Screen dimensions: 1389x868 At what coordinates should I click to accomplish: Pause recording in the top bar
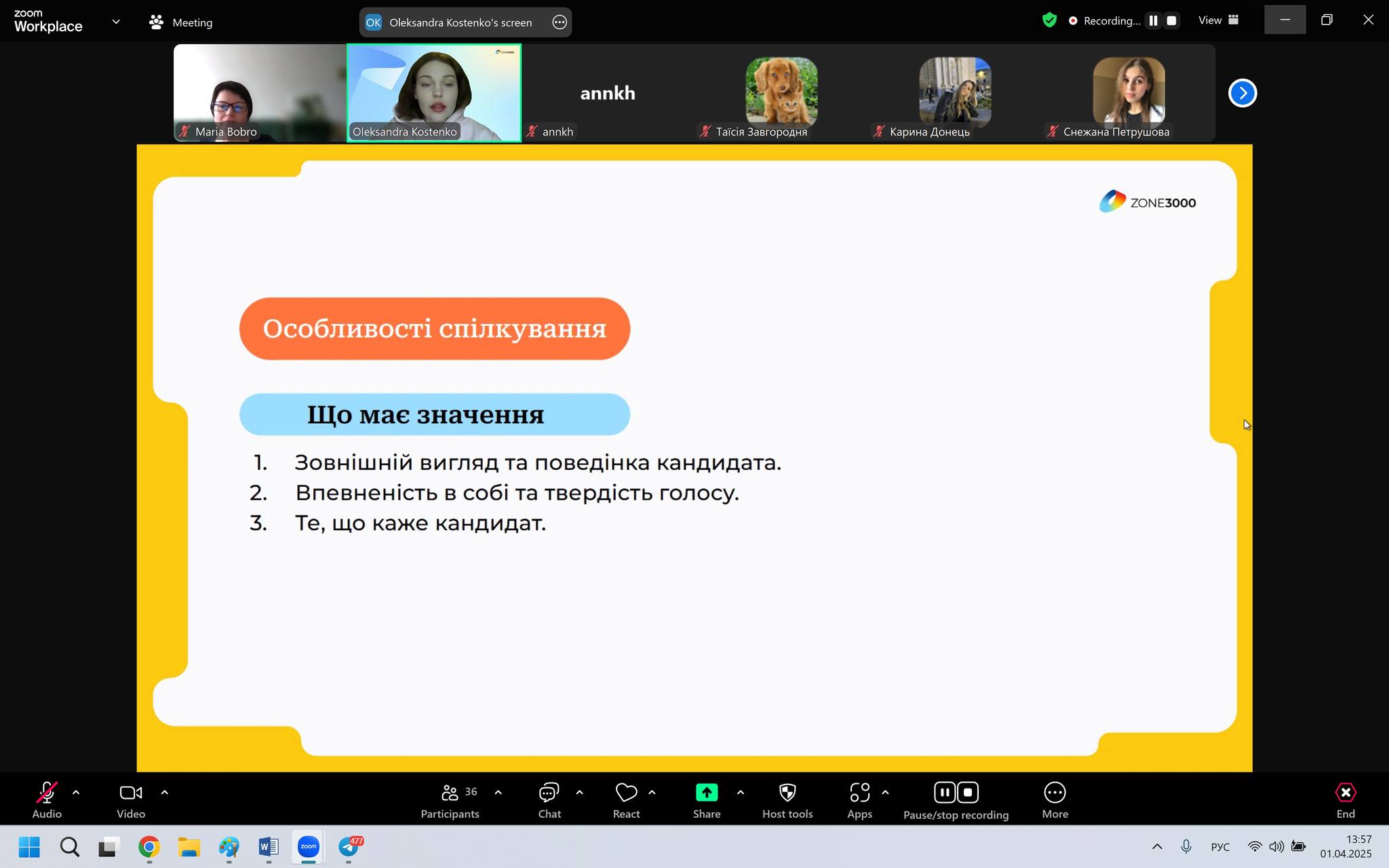(x=1153, y=21)
